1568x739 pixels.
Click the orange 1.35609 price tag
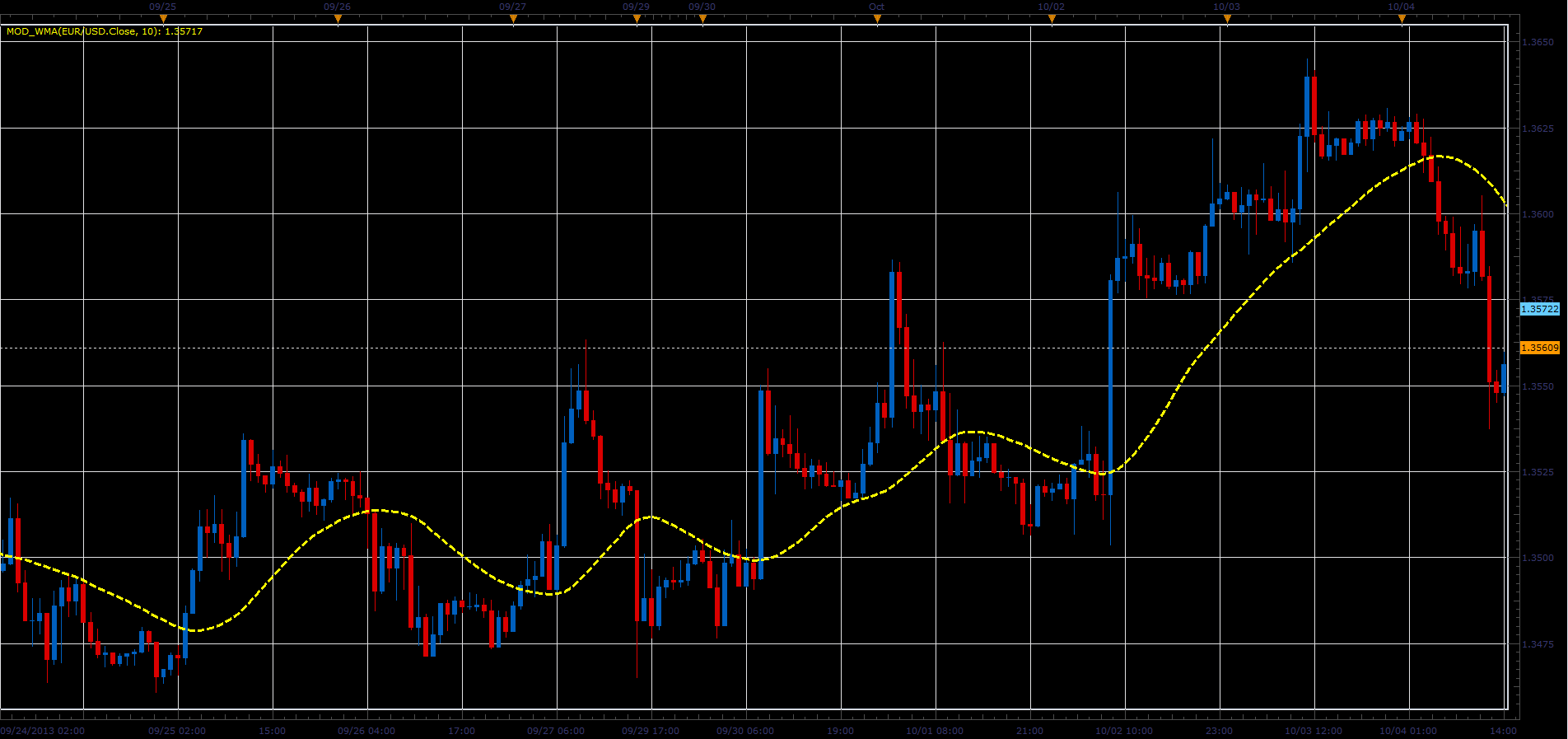coord(1539,348)
